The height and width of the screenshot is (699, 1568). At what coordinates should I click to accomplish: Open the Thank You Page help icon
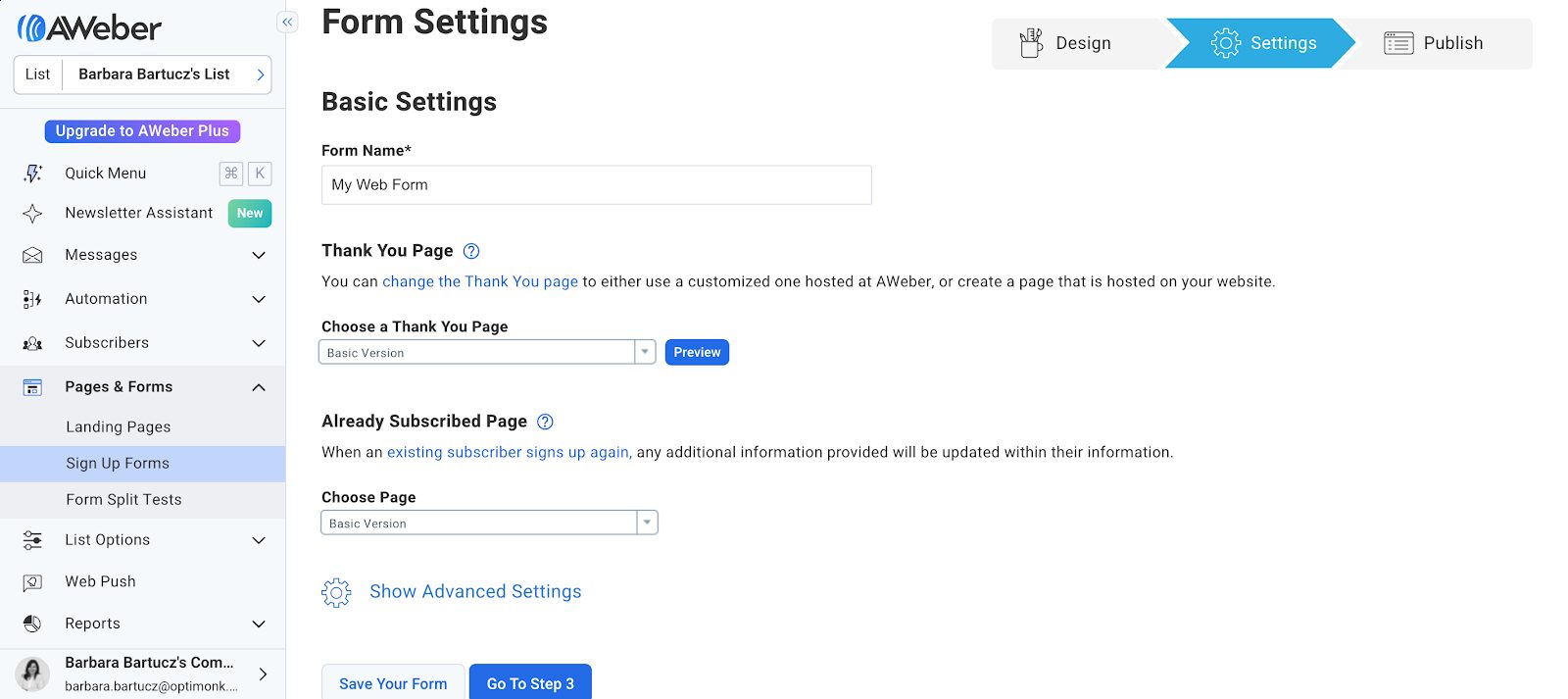click(471, 251)
